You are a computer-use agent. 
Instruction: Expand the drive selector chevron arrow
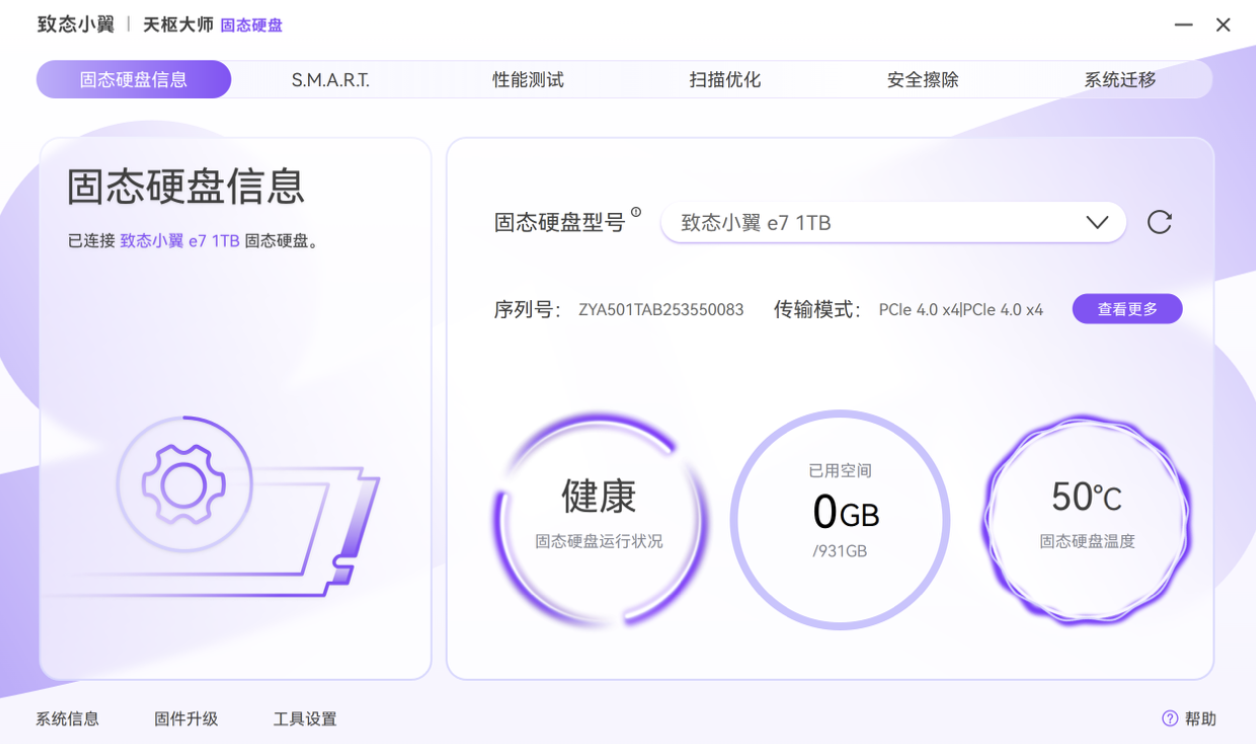(1097, 222)
